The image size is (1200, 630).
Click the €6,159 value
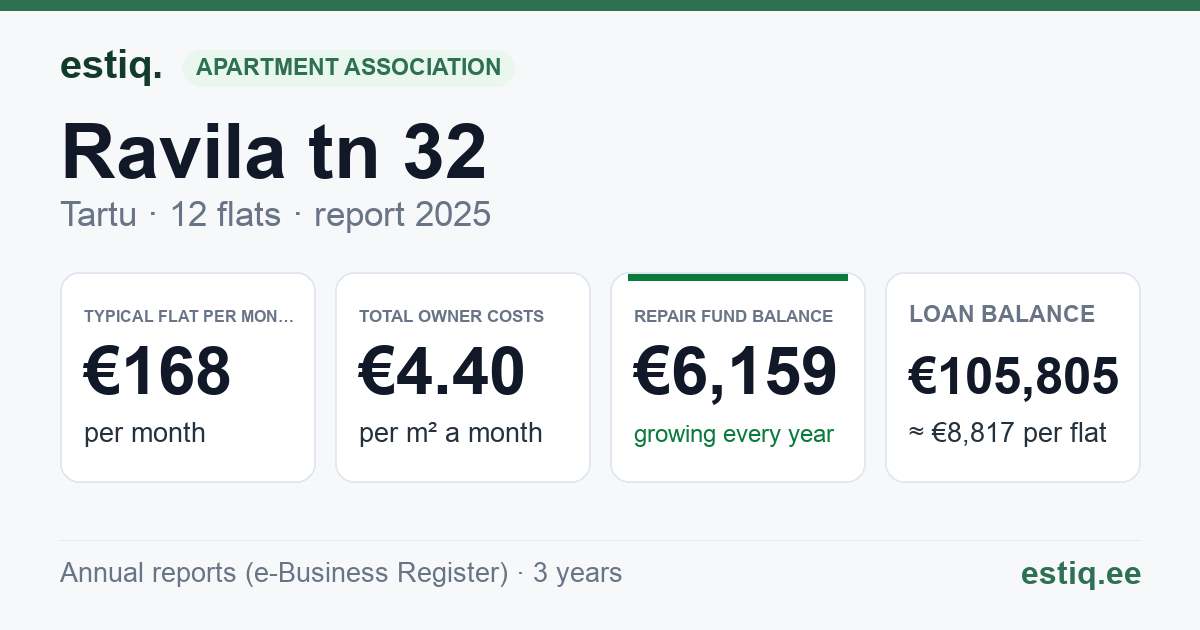pyautogui.click(x=735, y=372)
